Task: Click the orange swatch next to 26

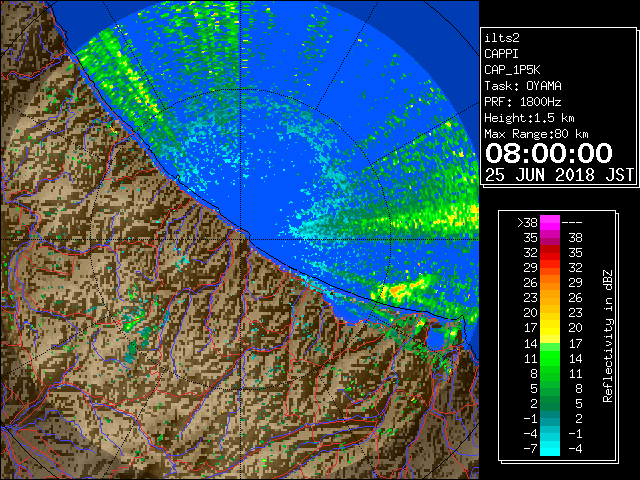Action: tap(550, 283)
